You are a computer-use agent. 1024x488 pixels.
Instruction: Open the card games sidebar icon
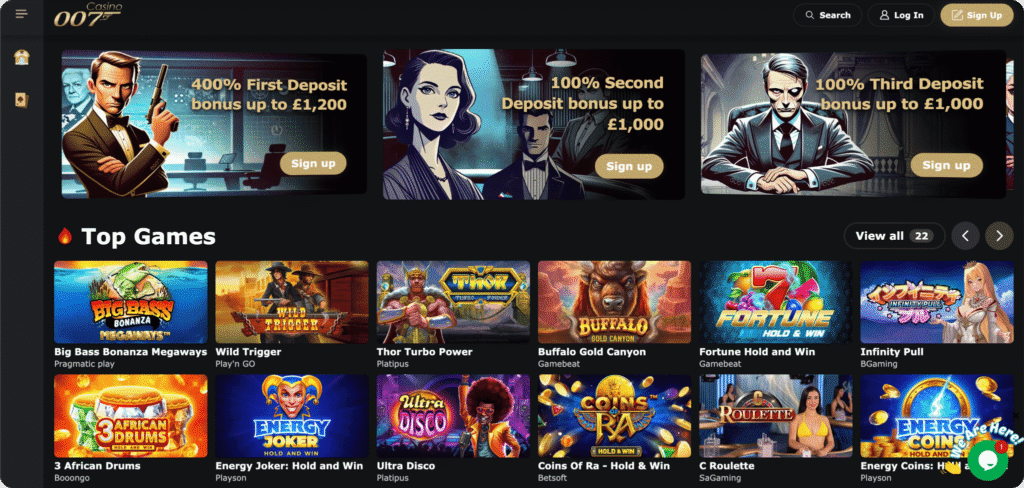(x=22, y=100)
